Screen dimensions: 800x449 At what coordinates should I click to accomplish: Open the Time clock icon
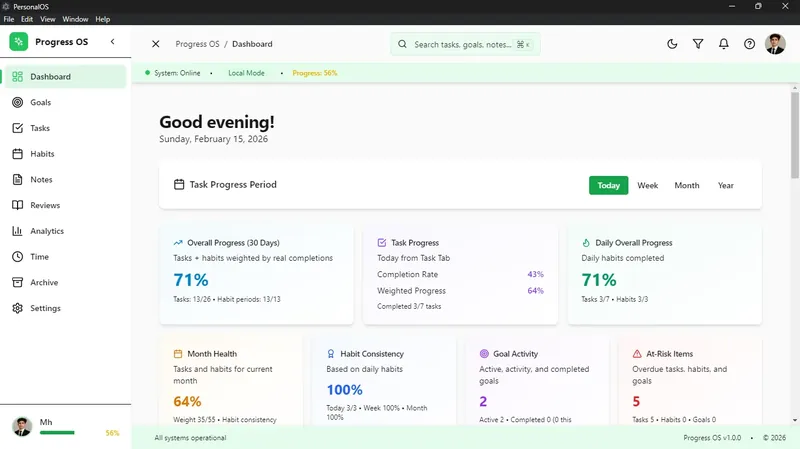[x=17, y=257]
